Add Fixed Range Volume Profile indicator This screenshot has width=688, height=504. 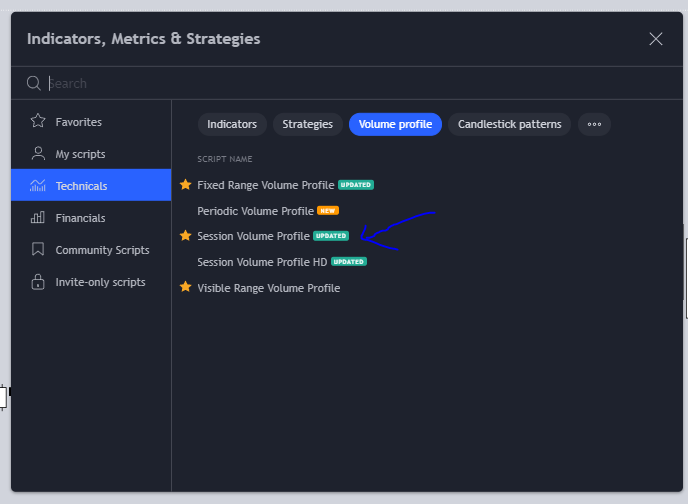tap(265, 185)
